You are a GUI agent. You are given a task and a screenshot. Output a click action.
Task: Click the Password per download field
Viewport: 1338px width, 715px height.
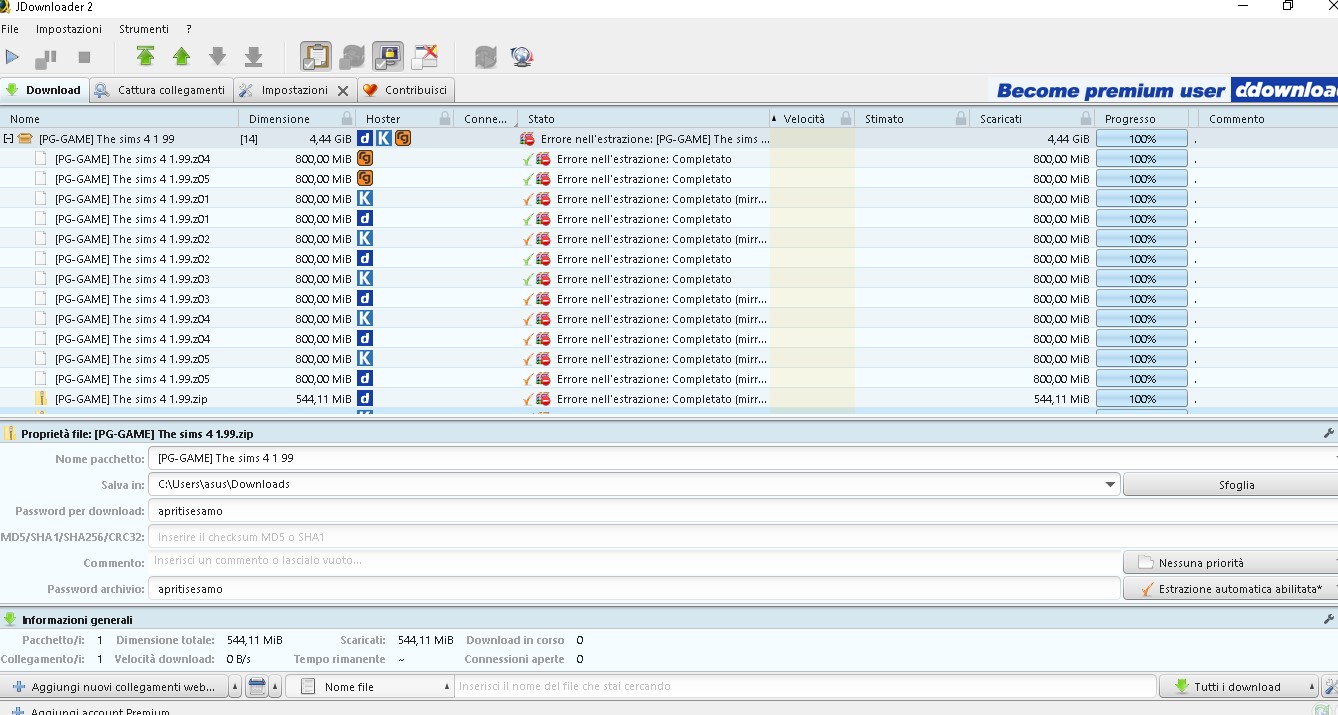pos(743,511)
